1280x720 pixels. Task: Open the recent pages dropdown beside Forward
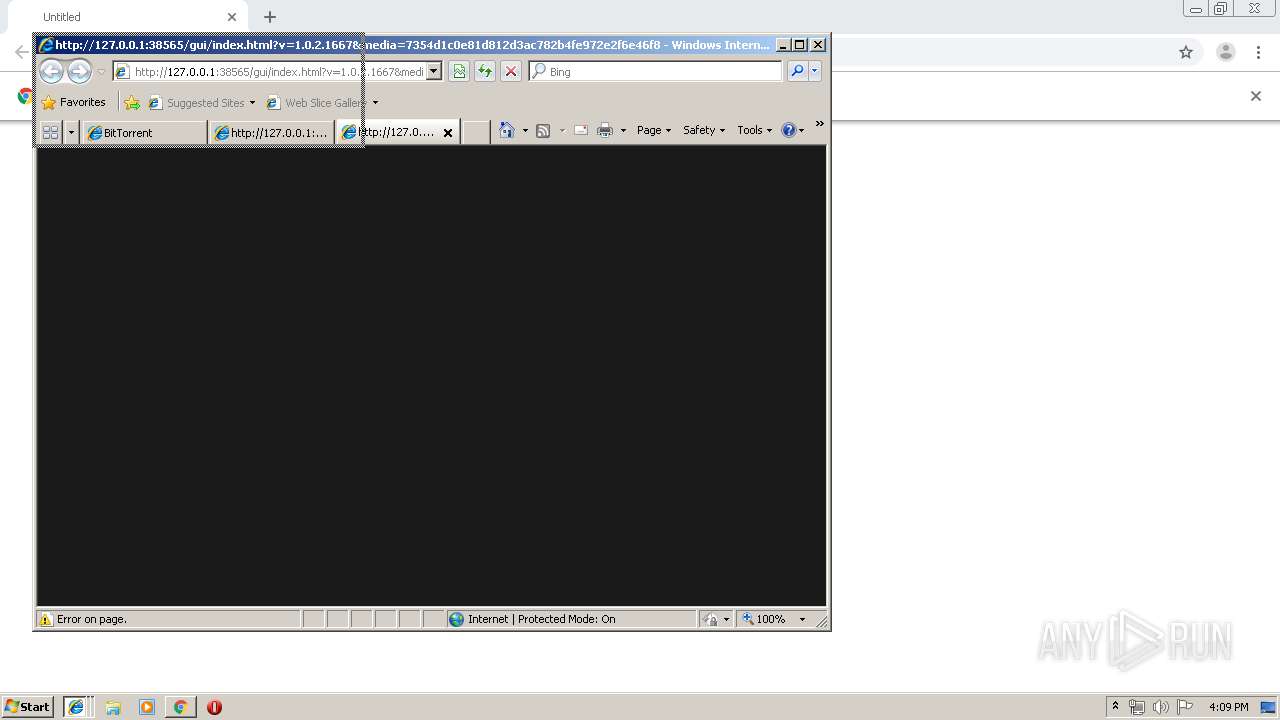[101, 72]
